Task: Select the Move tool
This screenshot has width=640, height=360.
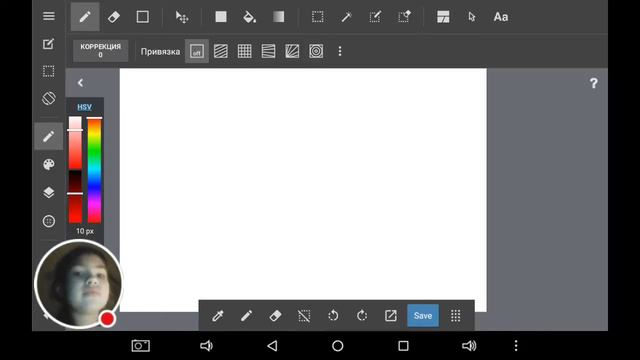Action: pyautogui.click(x=181, y=17)
